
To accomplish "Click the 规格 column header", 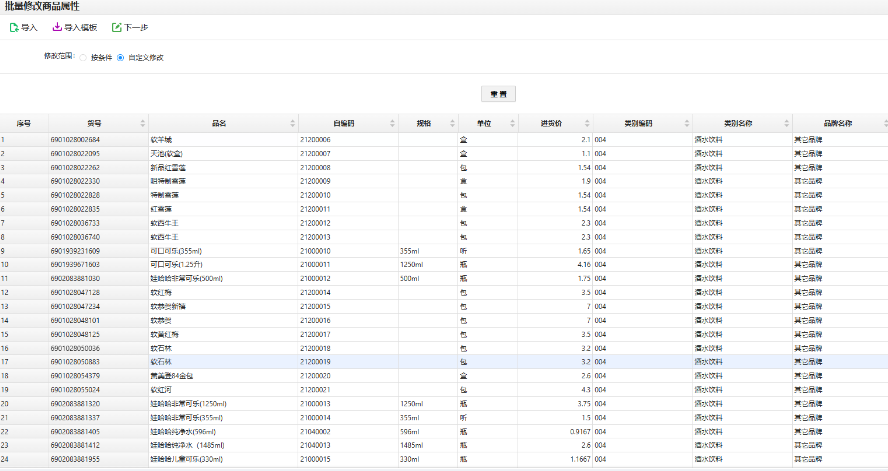I will click(x=422, y=123).
